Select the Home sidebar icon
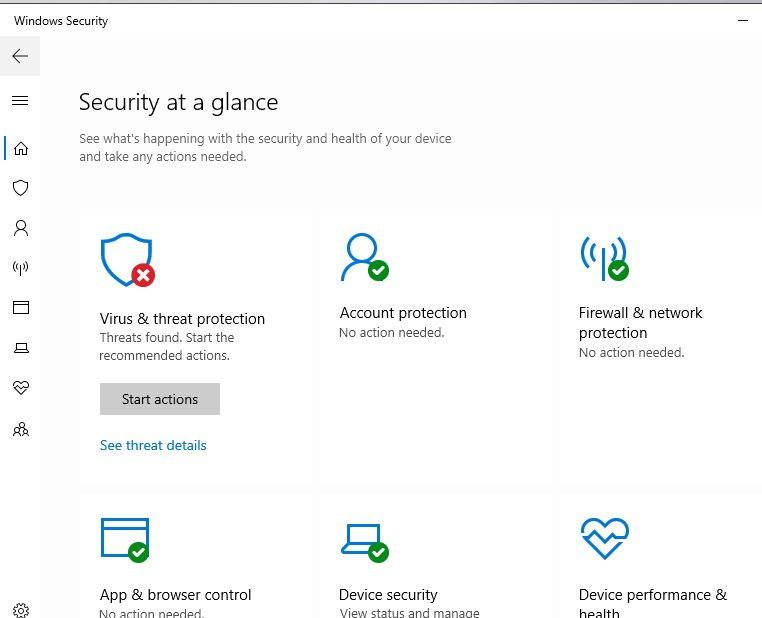This screenshot has width=762, height=618. [20, 148]
